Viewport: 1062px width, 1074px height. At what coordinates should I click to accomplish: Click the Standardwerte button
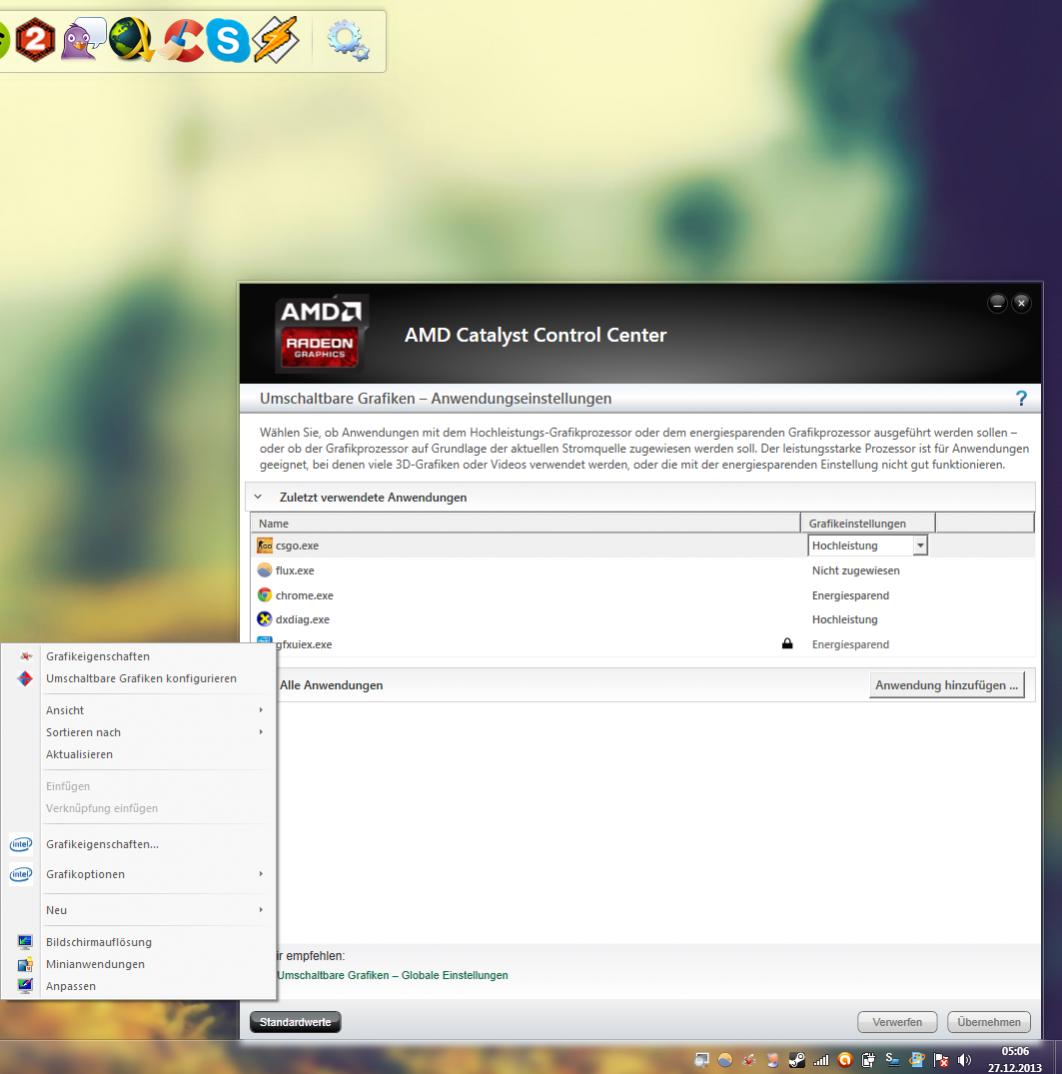pos(295,1022)
